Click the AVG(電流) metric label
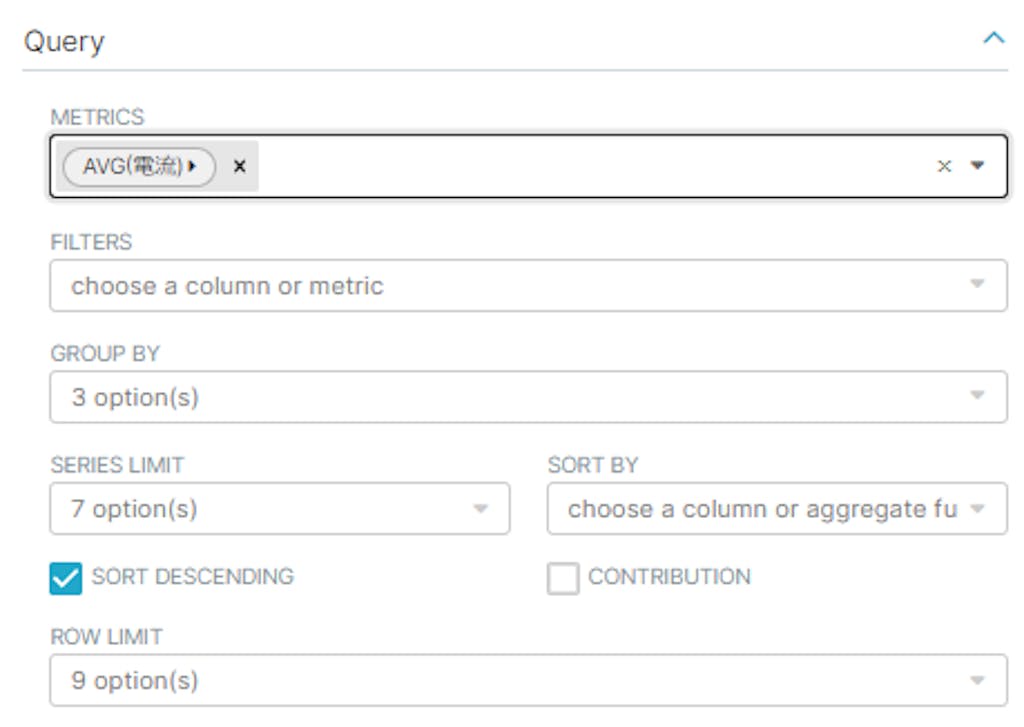This screenshot has width=1024, height=727. click(x=132, y=166)
